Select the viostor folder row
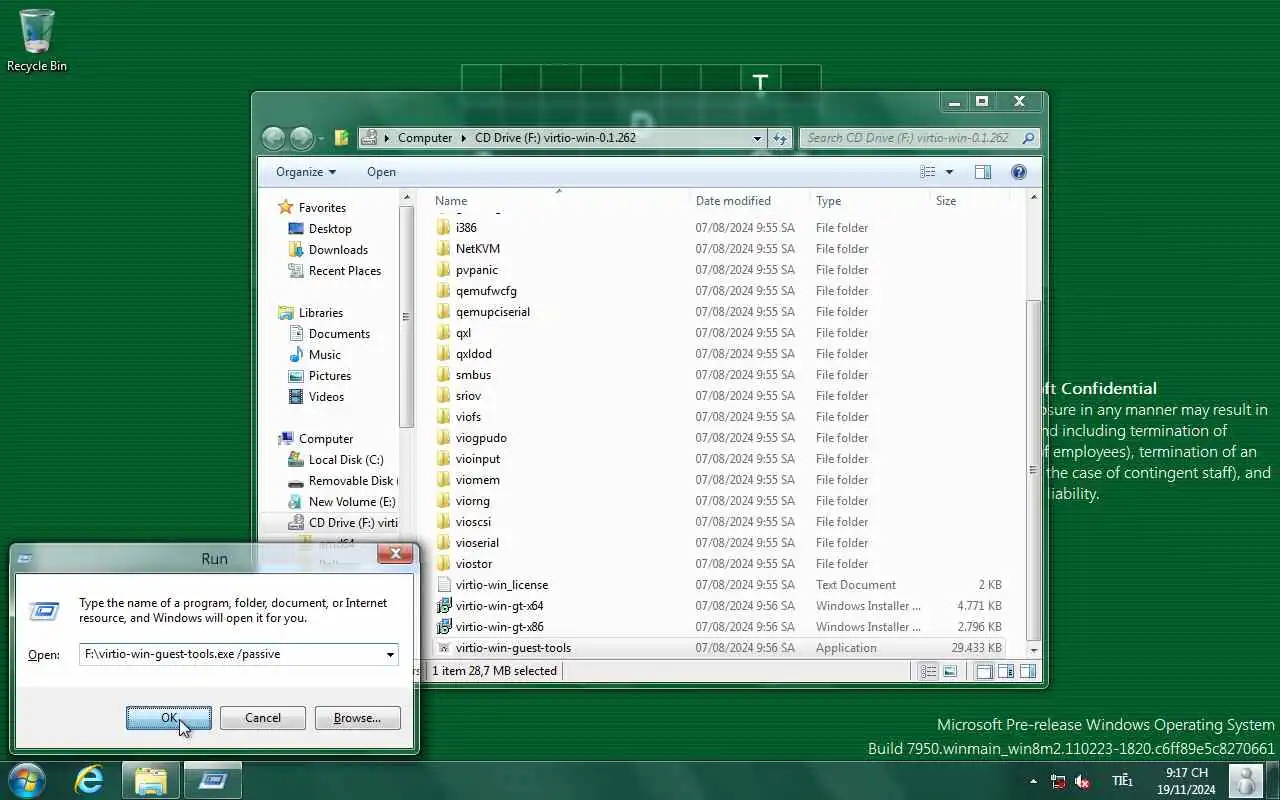Viewport: 1280px width, 800px height. pos(719,564)
